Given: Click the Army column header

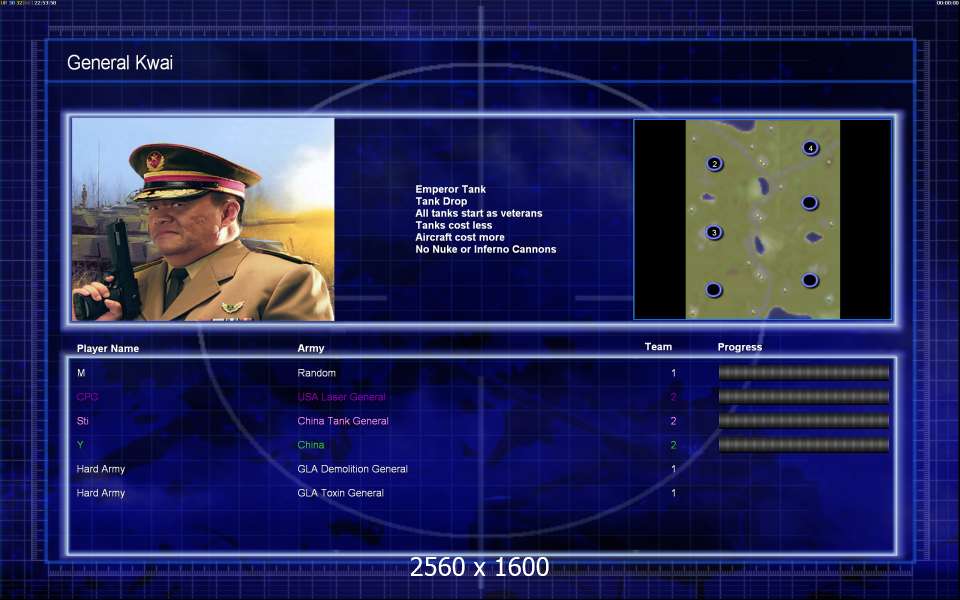Looking at the screenshot, I should tap(311, 348).
